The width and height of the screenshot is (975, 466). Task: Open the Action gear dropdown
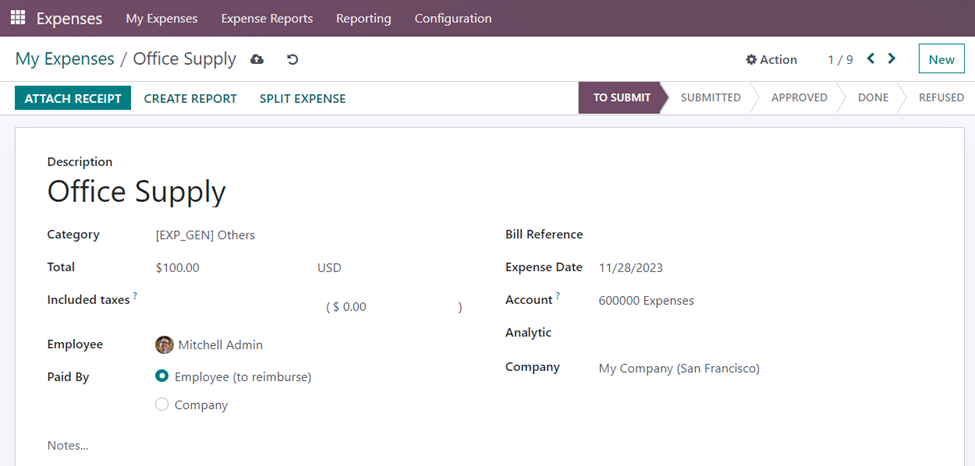pos(771,60)
